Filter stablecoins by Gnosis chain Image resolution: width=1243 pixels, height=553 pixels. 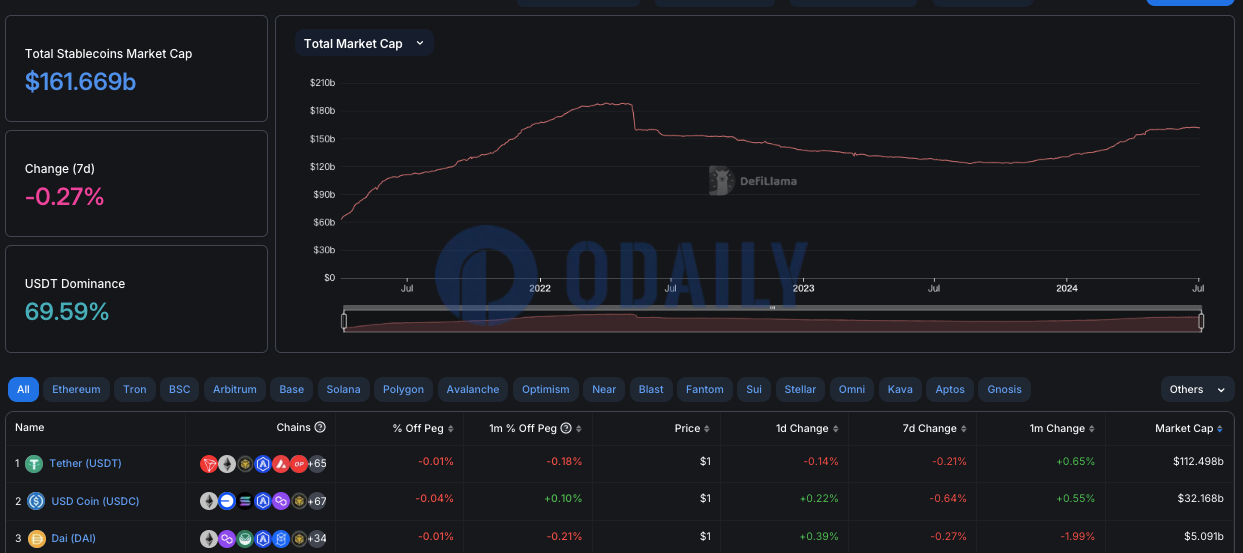[x=1004, y=389]
